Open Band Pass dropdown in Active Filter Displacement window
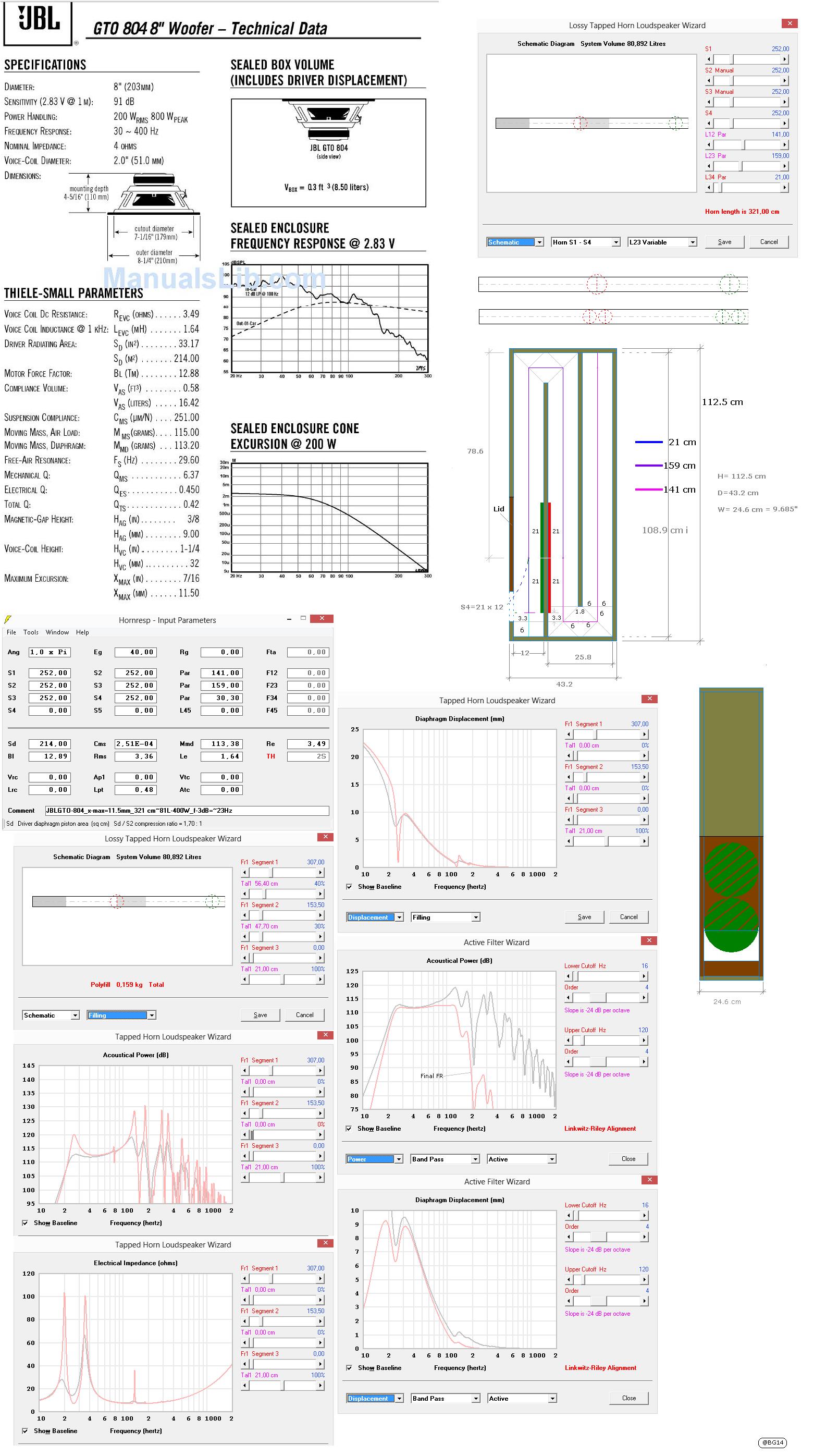Viewport: 814px width, 1456px height. [446, 1398]
